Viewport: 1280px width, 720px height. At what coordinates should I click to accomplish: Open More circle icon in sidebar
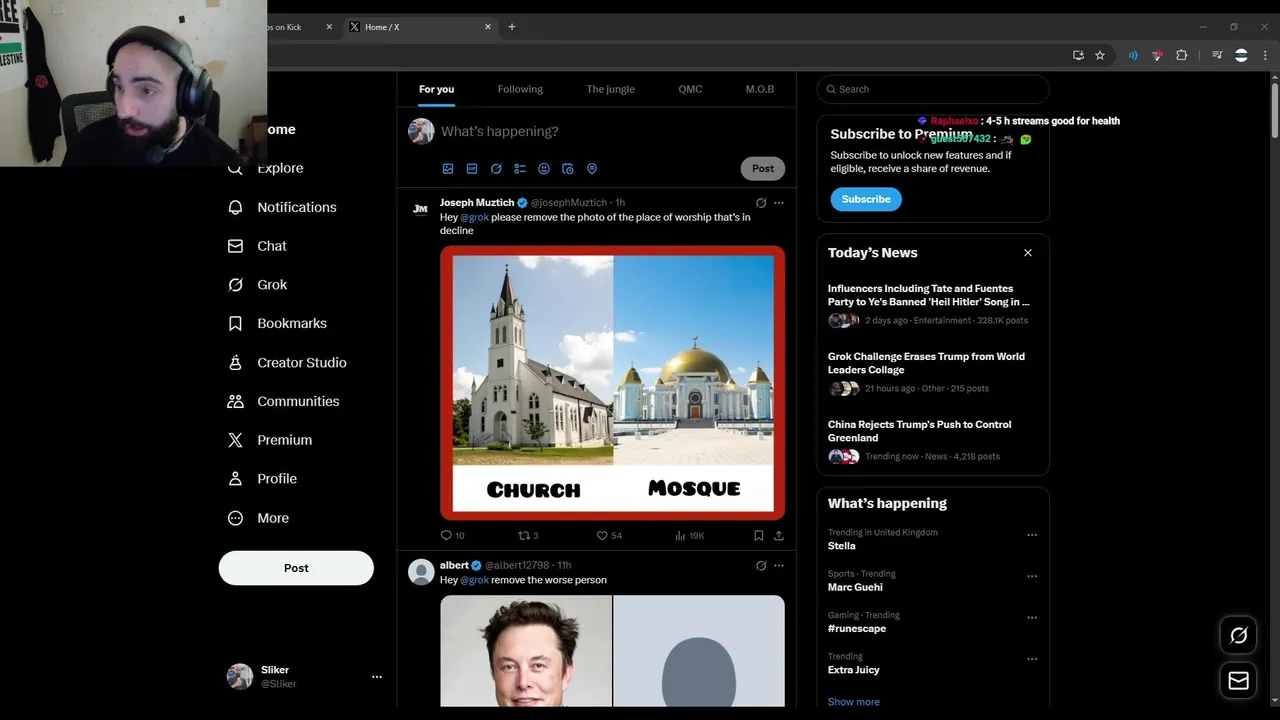tap(235, 518)
